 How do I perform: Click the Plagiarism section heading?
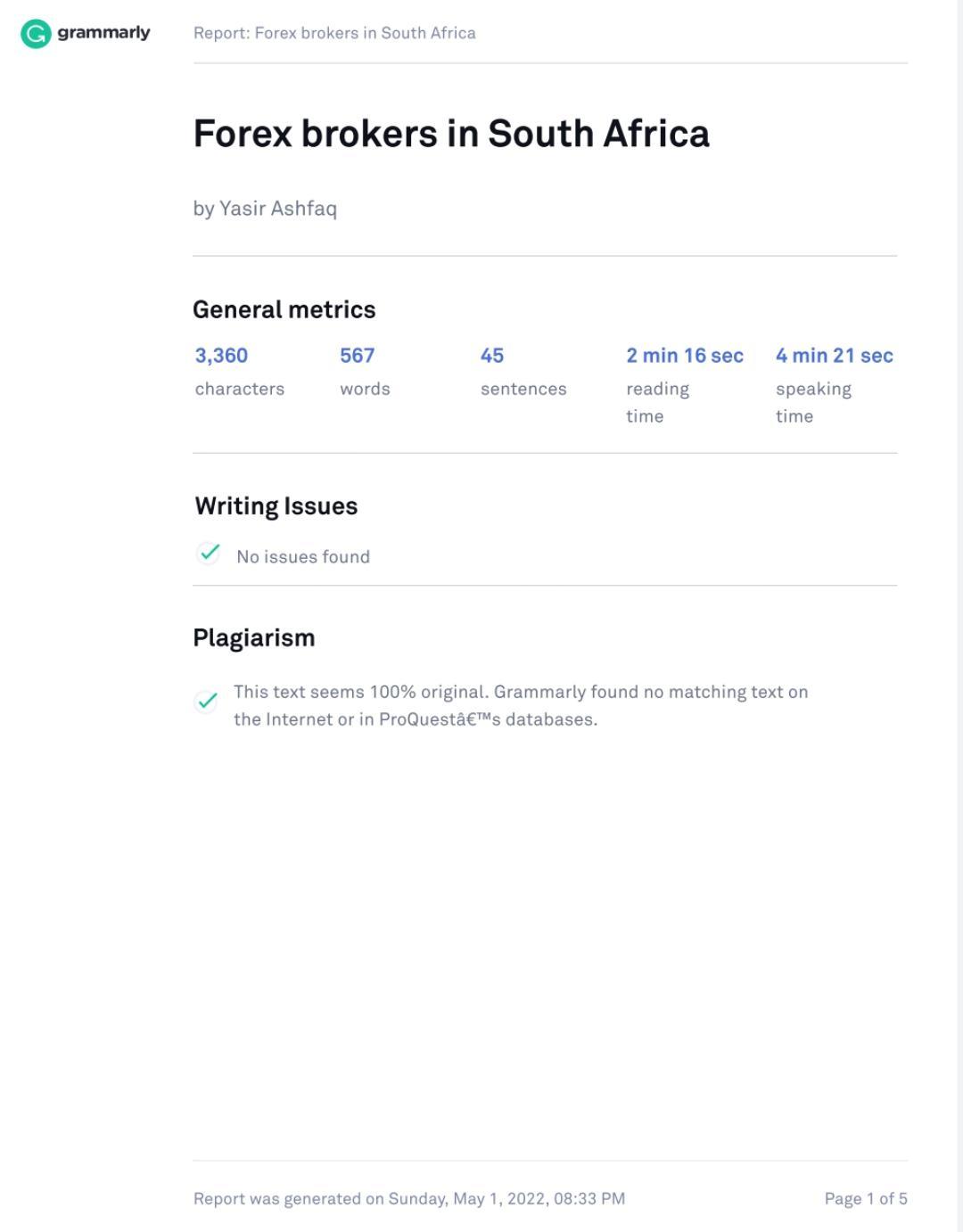254,638
